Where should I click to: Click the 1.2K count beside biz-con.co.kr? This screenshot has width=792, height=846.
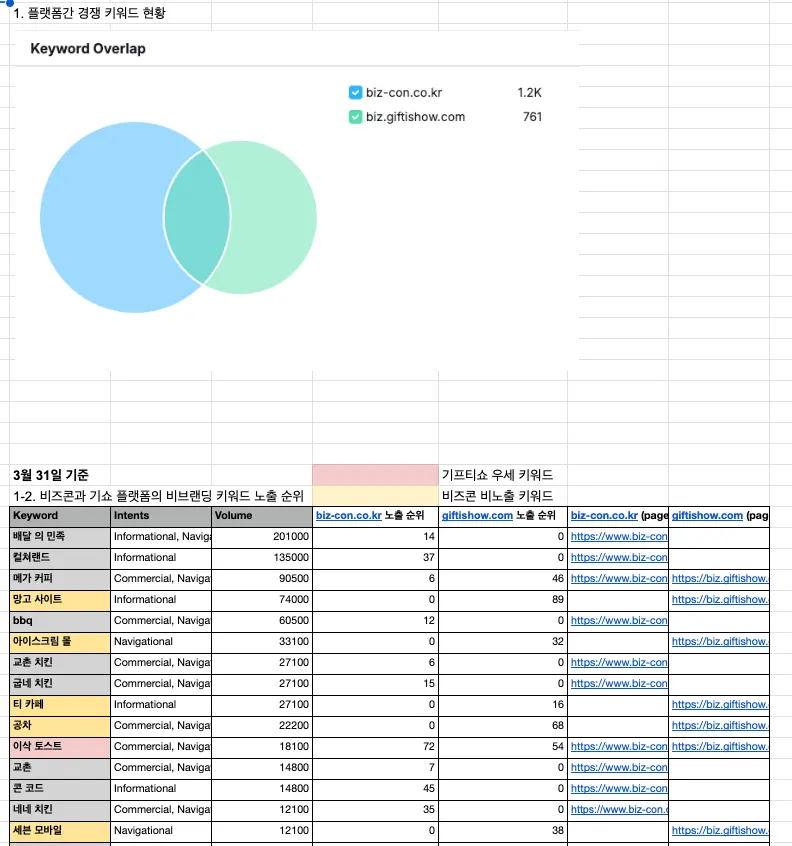[x=529, y=92]
